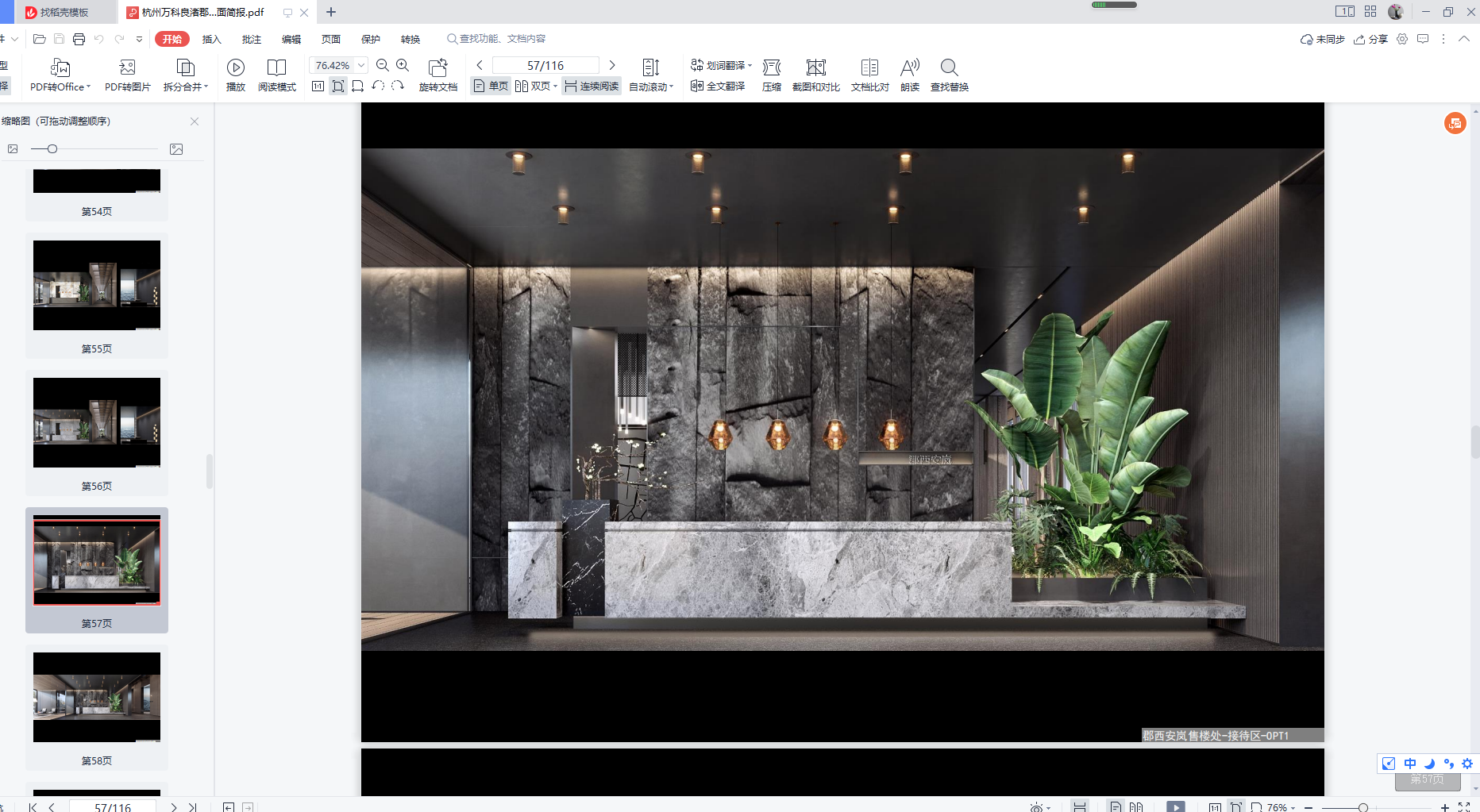Expand quick access toolbar customize arrow
This screenshot has width=1480, height=812.
(140, 39)
